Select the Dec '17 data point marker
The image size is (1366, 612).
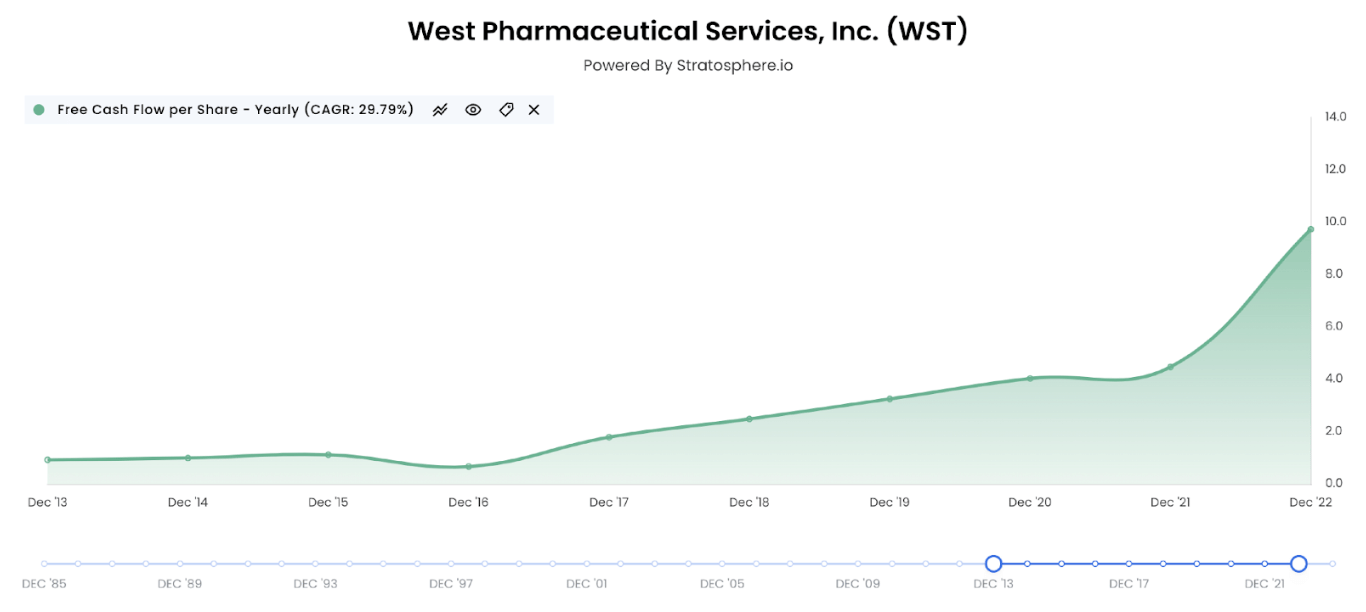pyautogui.click(x=609, y=437)
